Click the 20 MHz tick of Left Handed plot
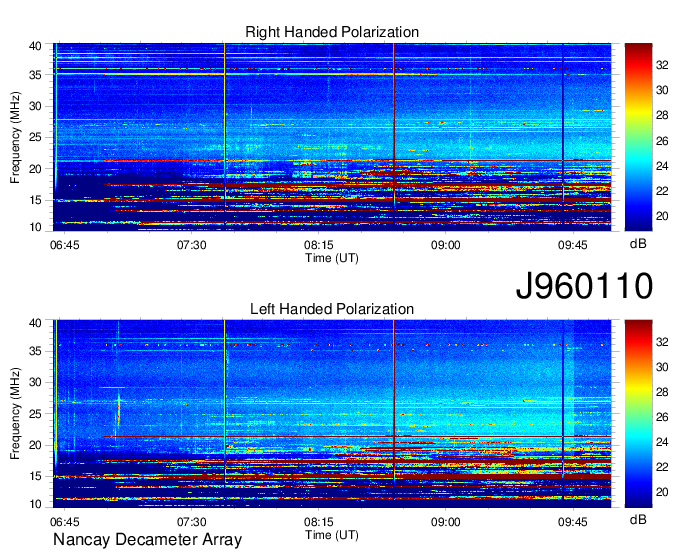 [35, 445]
